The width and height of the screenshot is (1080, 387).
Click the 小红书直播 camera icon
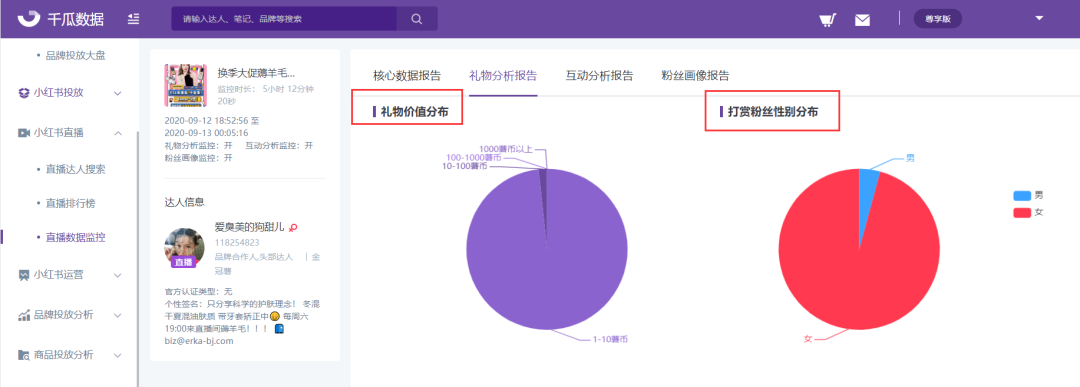coord(24,132)
